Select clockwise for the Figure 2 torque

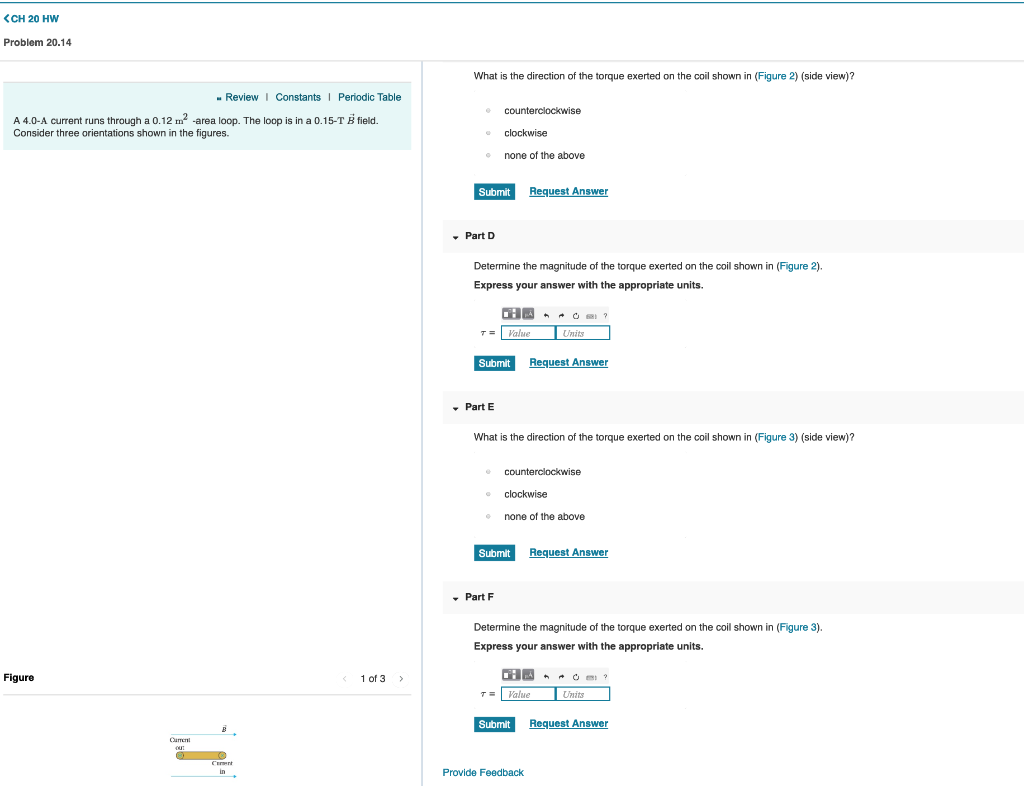tap(488, 133)
